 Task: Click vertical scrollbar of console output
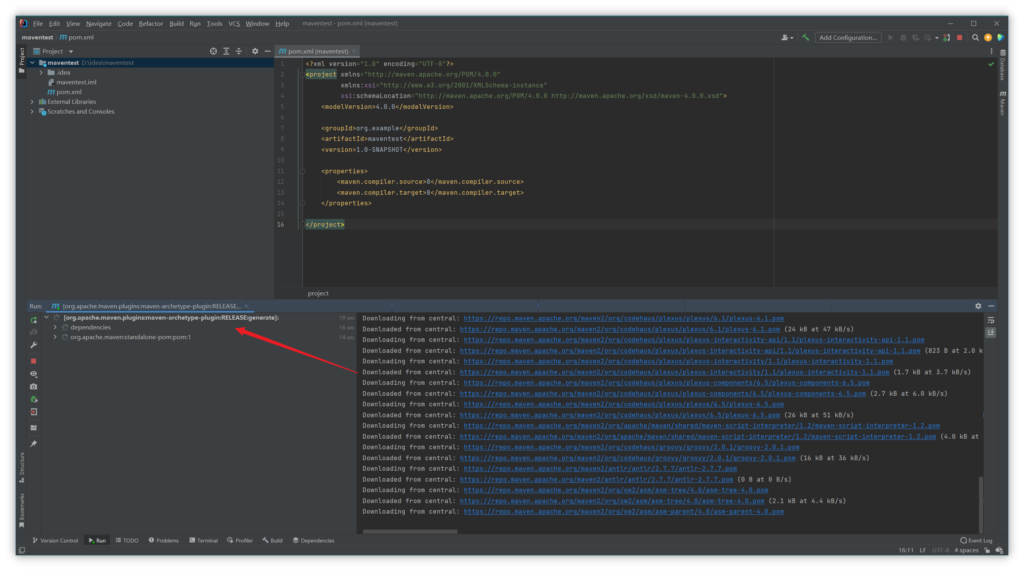(x=980, y=506)
